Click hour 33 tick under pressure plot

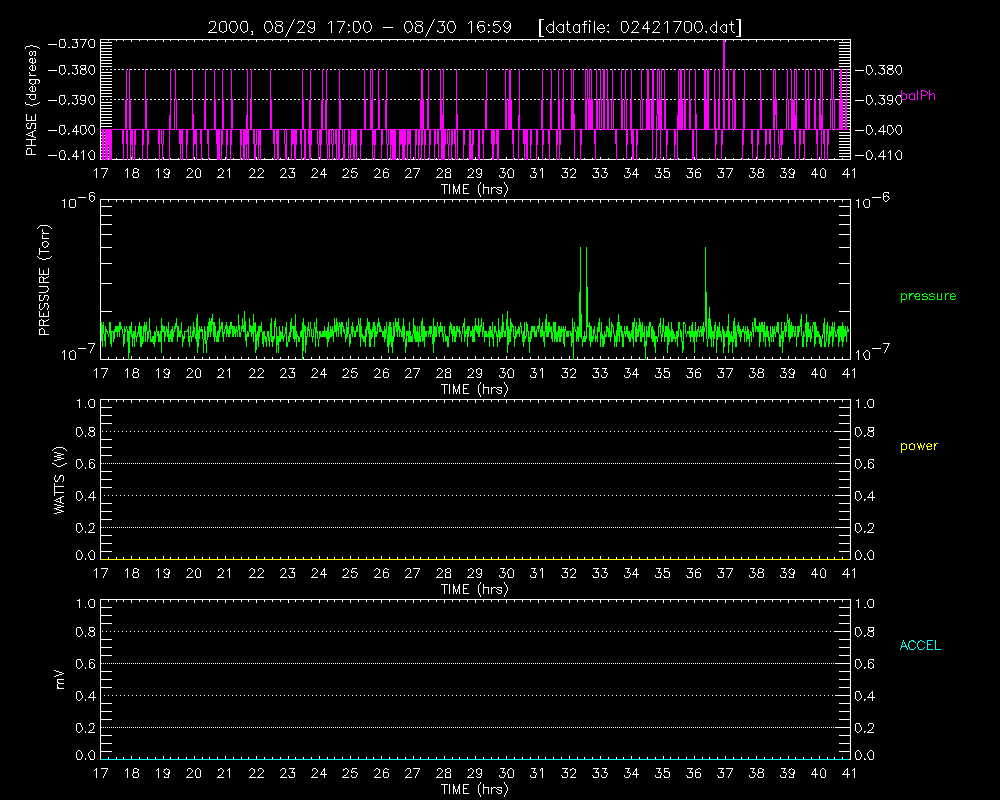tap(600, 373)
